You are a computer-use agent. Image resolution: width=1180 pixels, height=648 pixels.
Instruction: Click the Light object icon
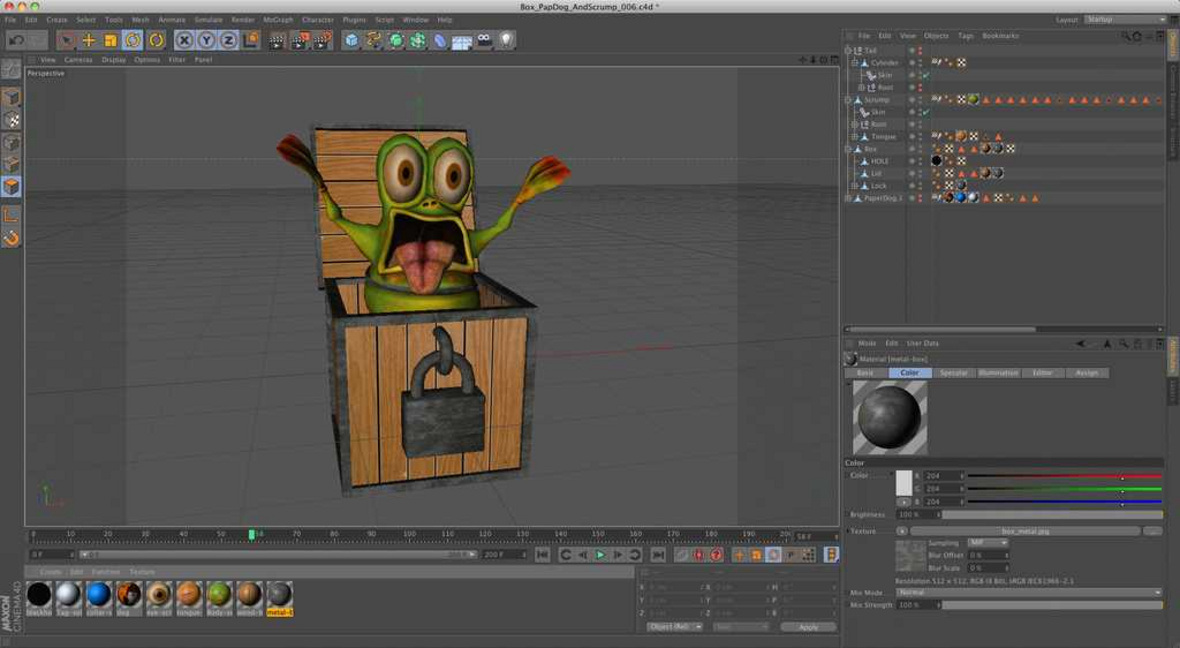coord(506,40)
